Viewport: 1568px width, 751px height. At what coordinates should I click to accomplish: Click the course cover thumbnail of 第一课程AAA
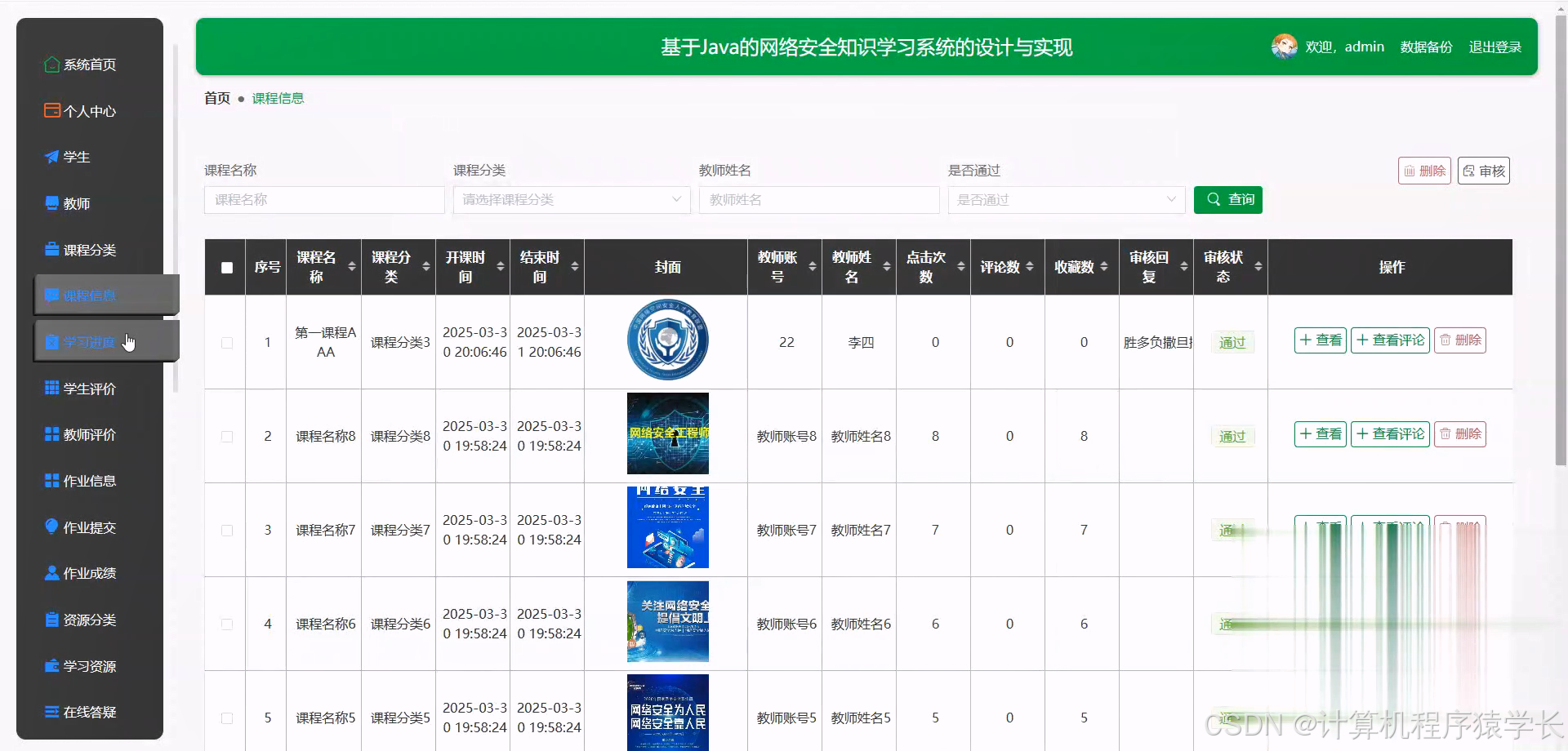coord(667,340)
